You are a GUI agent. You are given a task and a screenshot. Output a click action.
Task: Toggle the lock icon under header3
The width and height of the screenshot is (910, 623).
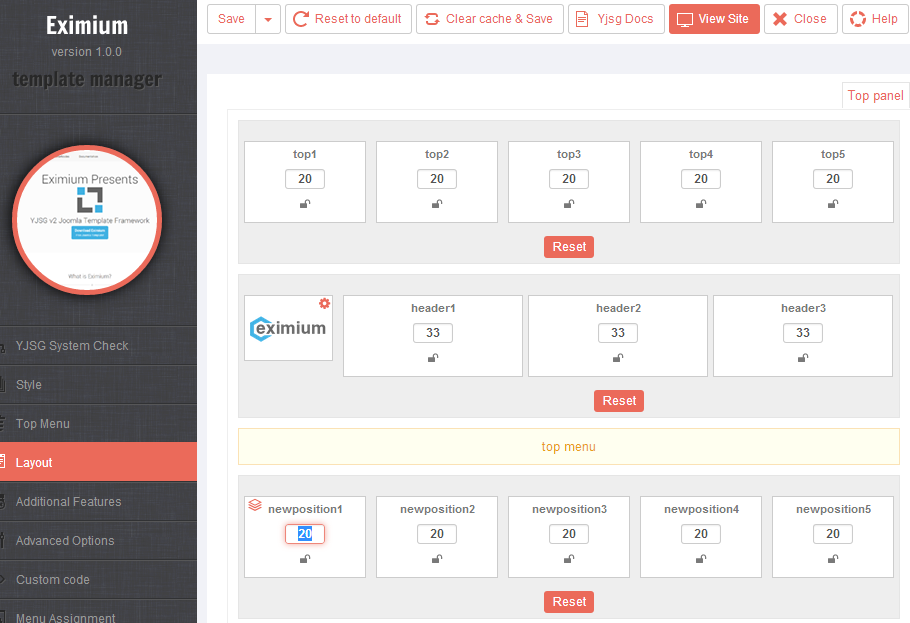[803, 358]
